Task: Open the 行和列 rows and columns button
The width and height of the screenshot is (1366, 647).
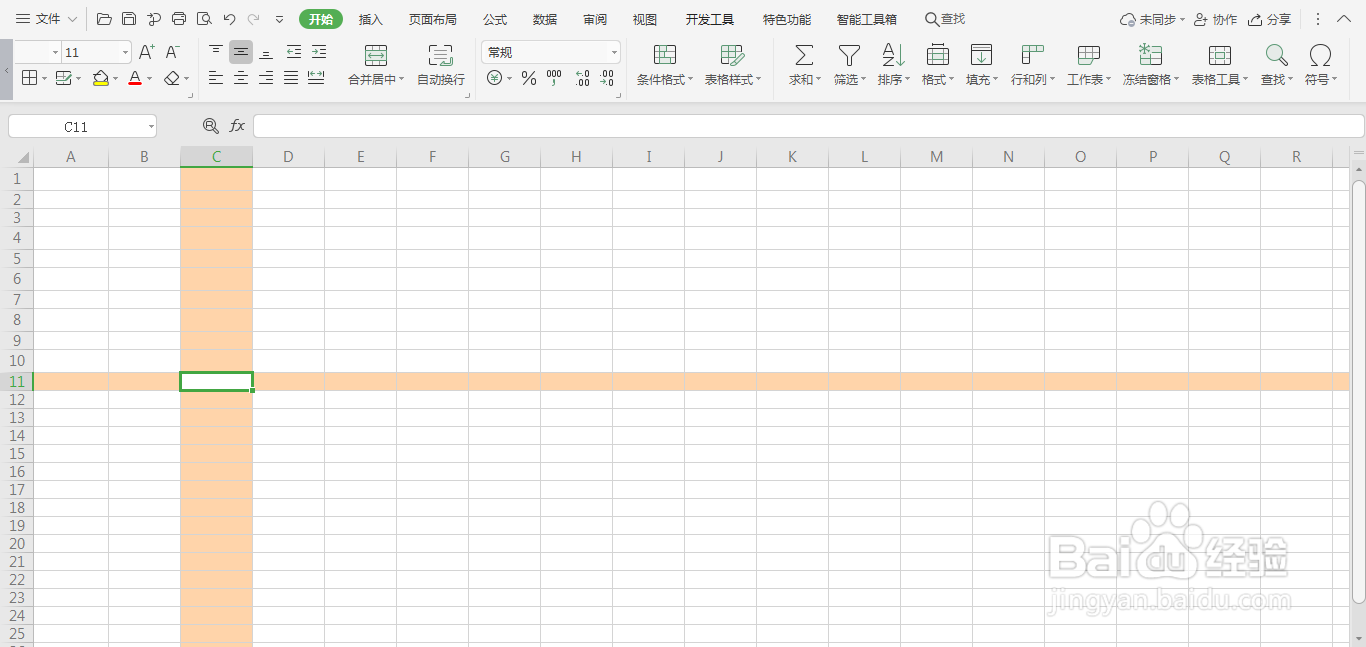Action: click(1033, 65)
